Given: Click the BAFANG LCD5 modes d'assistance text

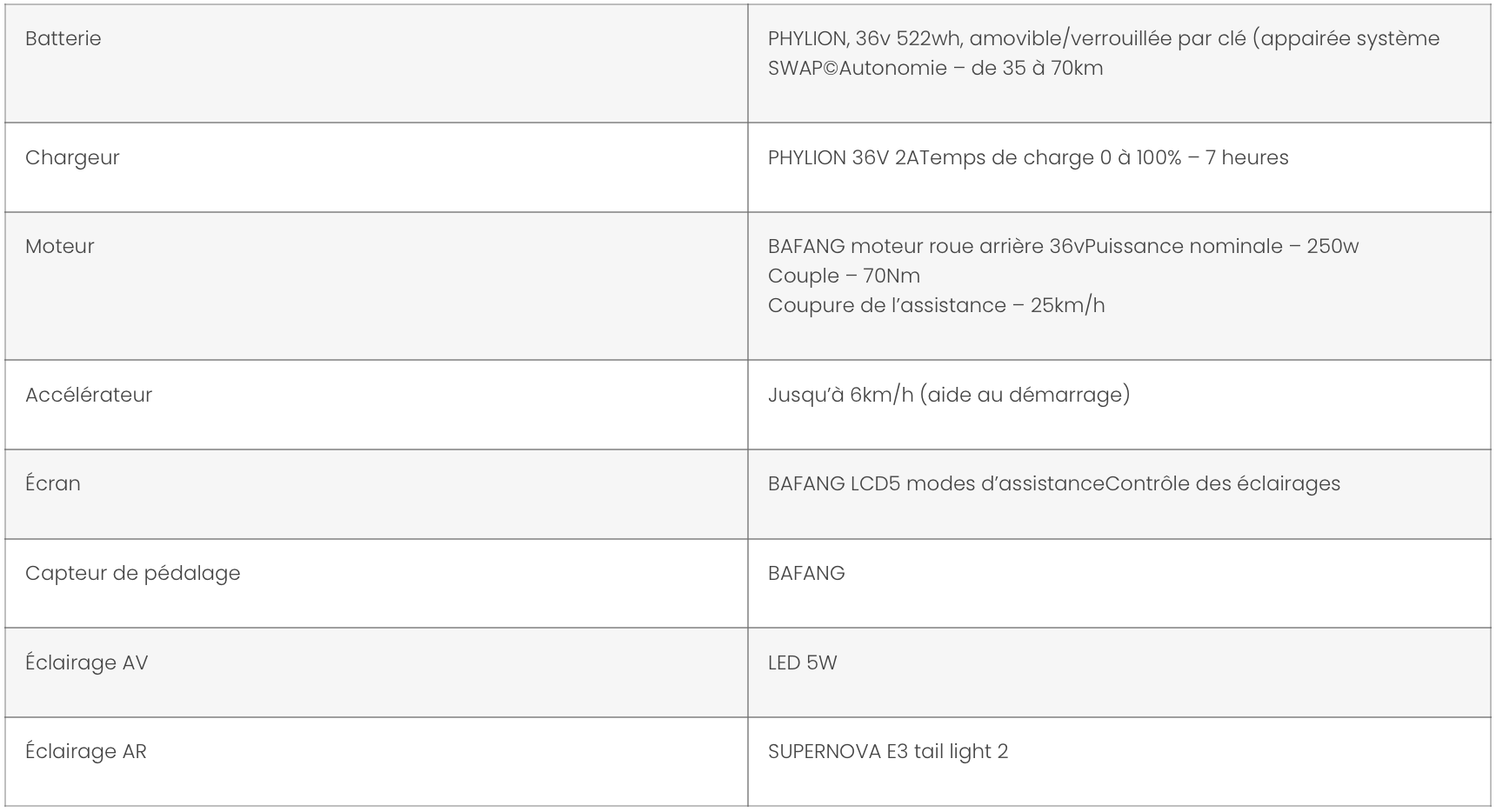Looking at the screenshot, I should pyautogui.click(x=935, y=484).
